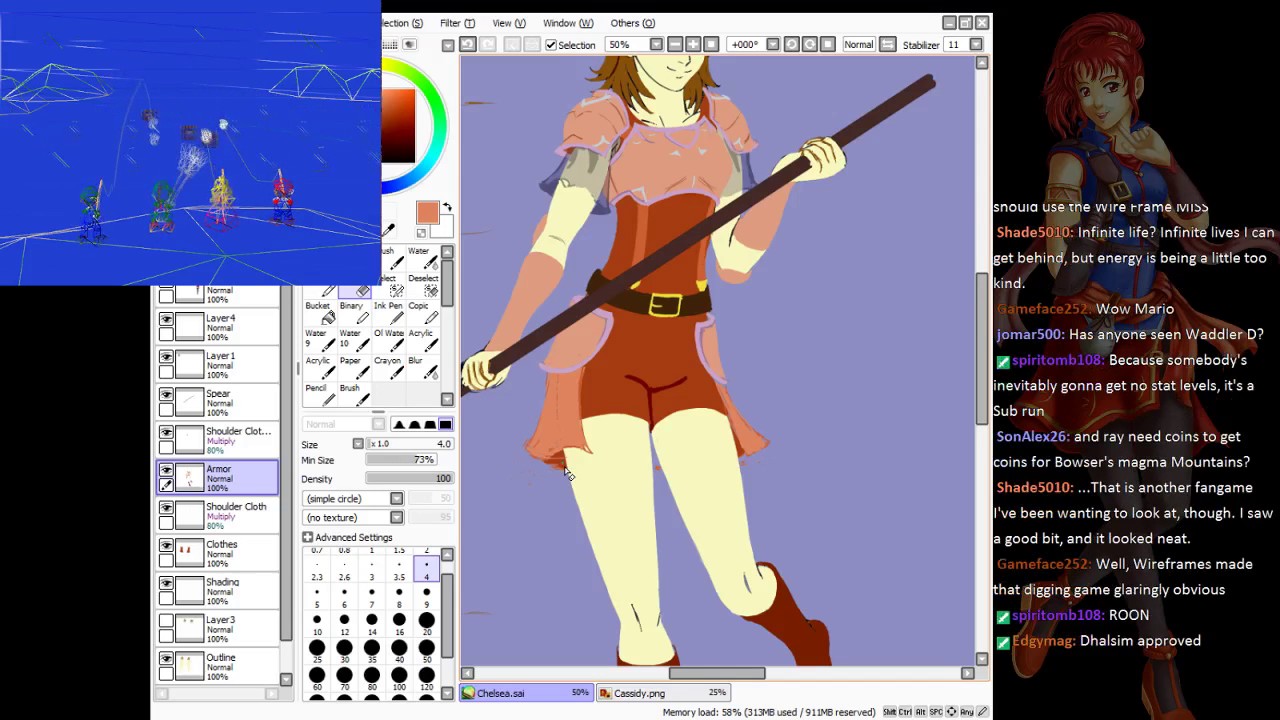
Task: Adjust the Density slider
Action: (x=409, y=479)
